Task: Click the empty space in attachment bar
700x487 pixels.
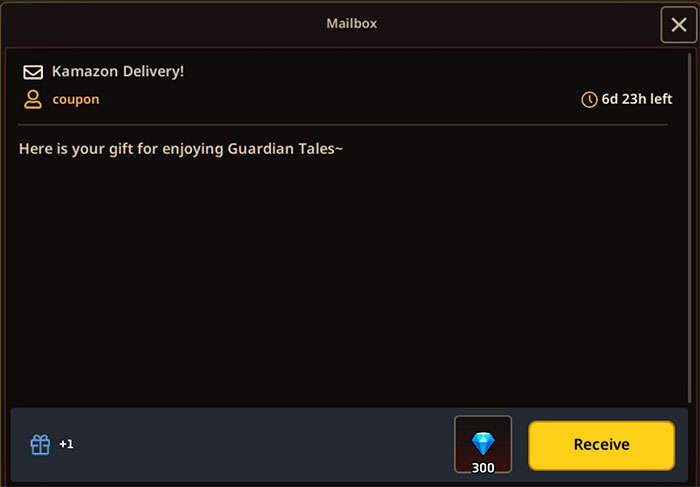Action: pos(263,445)
